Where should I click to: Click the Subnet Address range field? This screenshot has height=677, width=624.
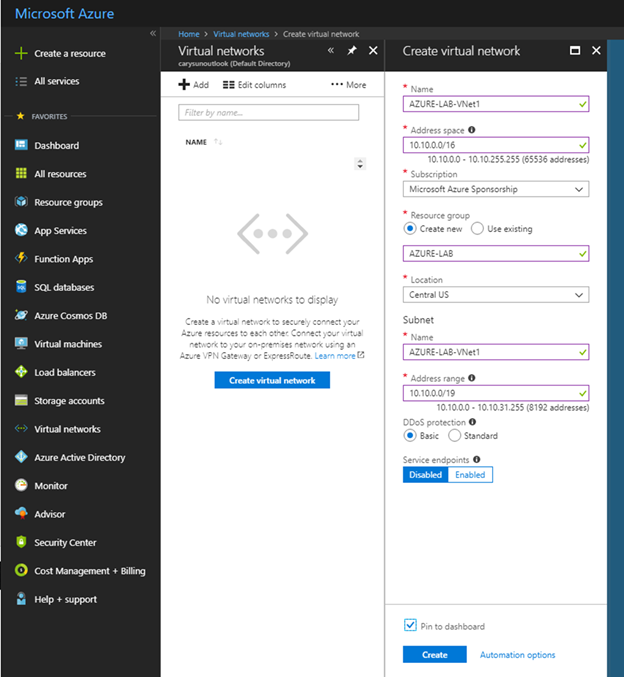point(496,393)
